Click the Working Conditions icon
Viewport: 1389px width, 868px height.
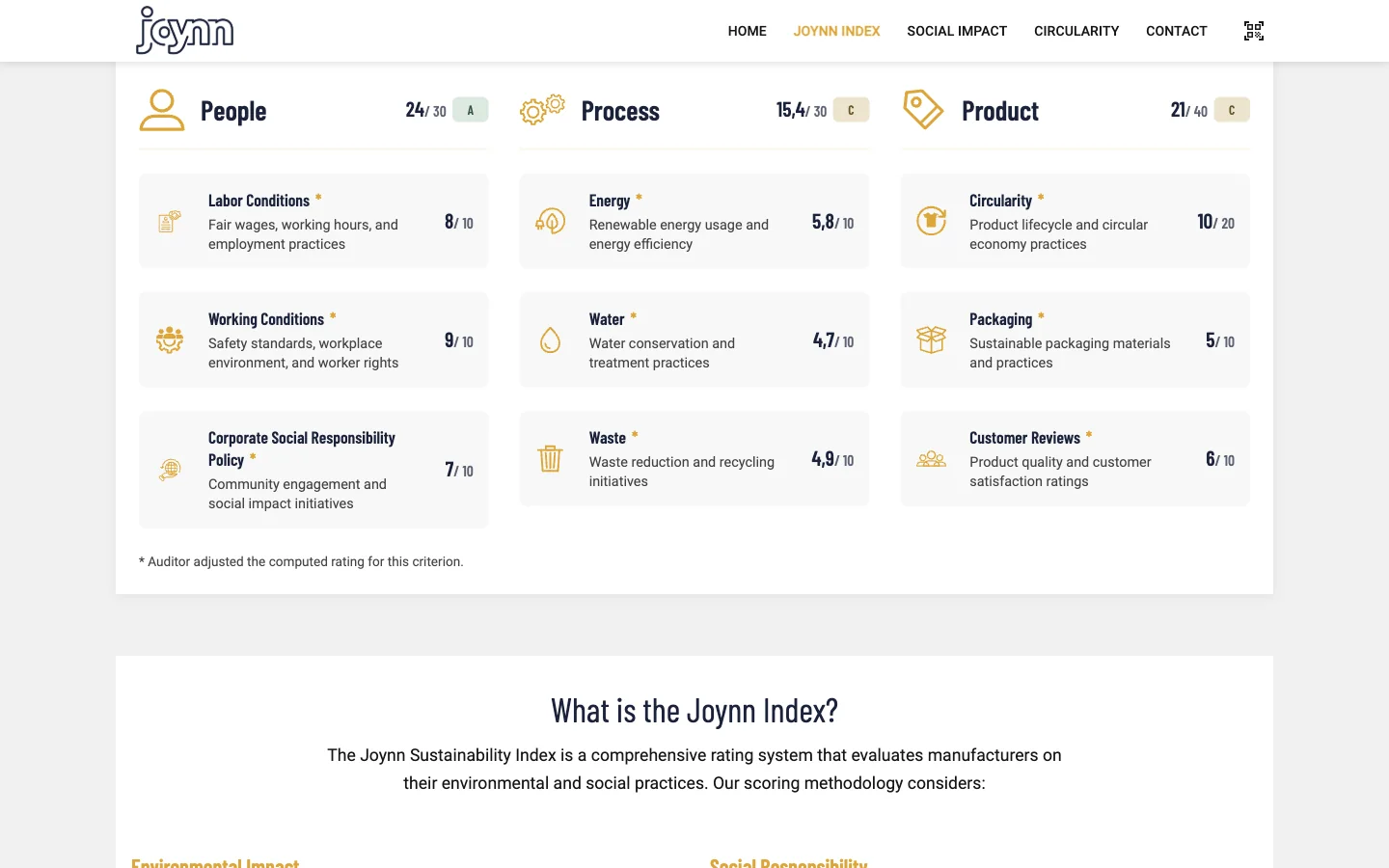(170, 340)
